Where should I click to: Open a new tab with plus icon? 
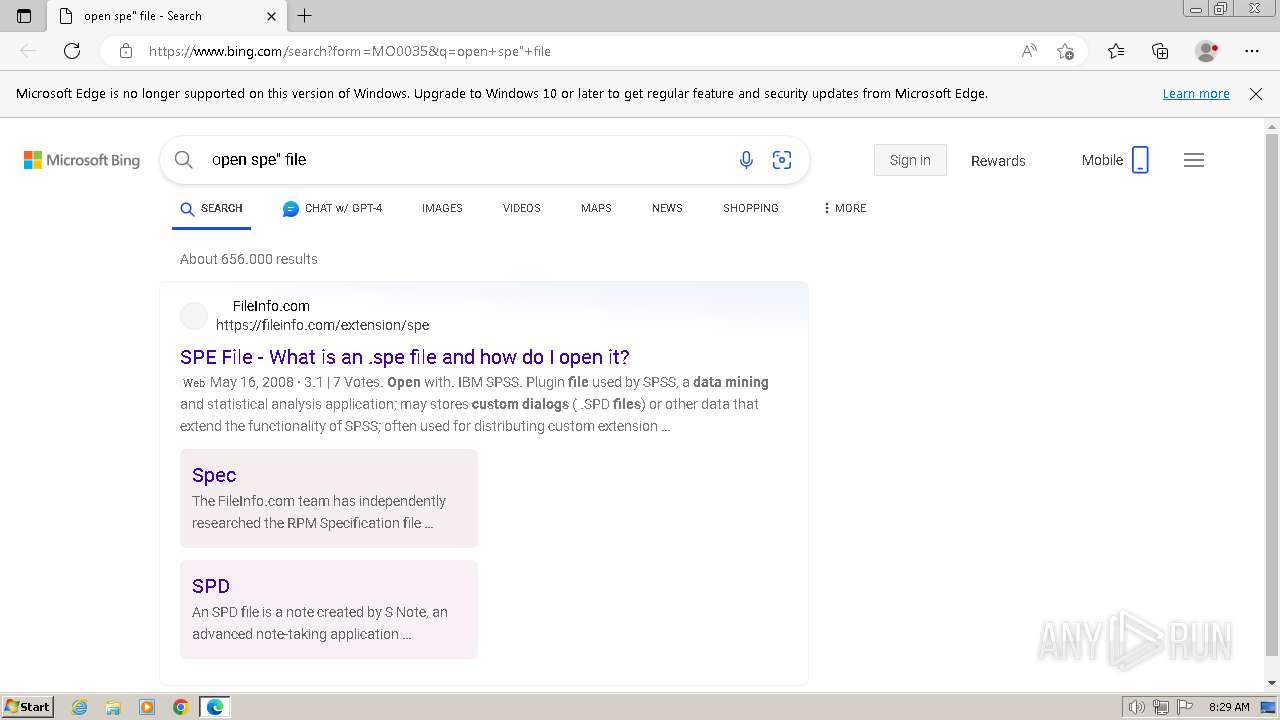pyautogui.click(x=305, y=16)
